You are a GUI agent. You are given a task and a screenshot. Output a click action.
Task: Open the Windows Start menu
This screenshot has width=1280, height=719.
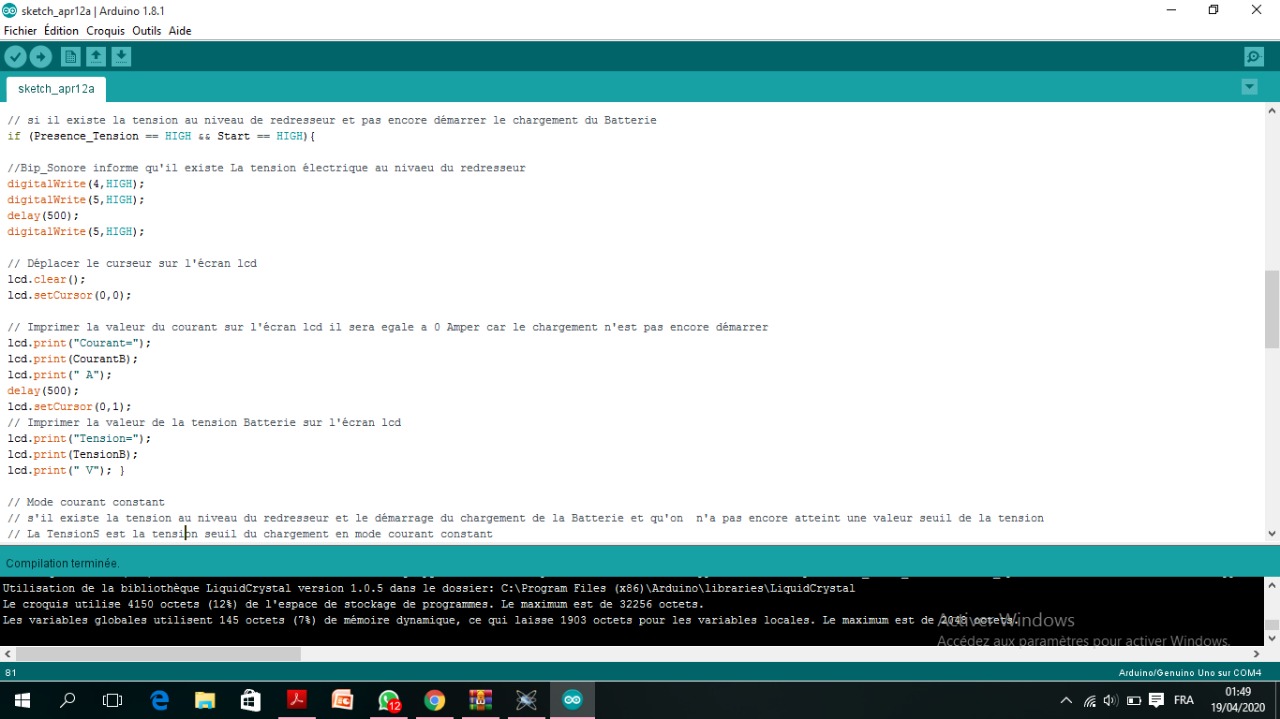(22, 700)
